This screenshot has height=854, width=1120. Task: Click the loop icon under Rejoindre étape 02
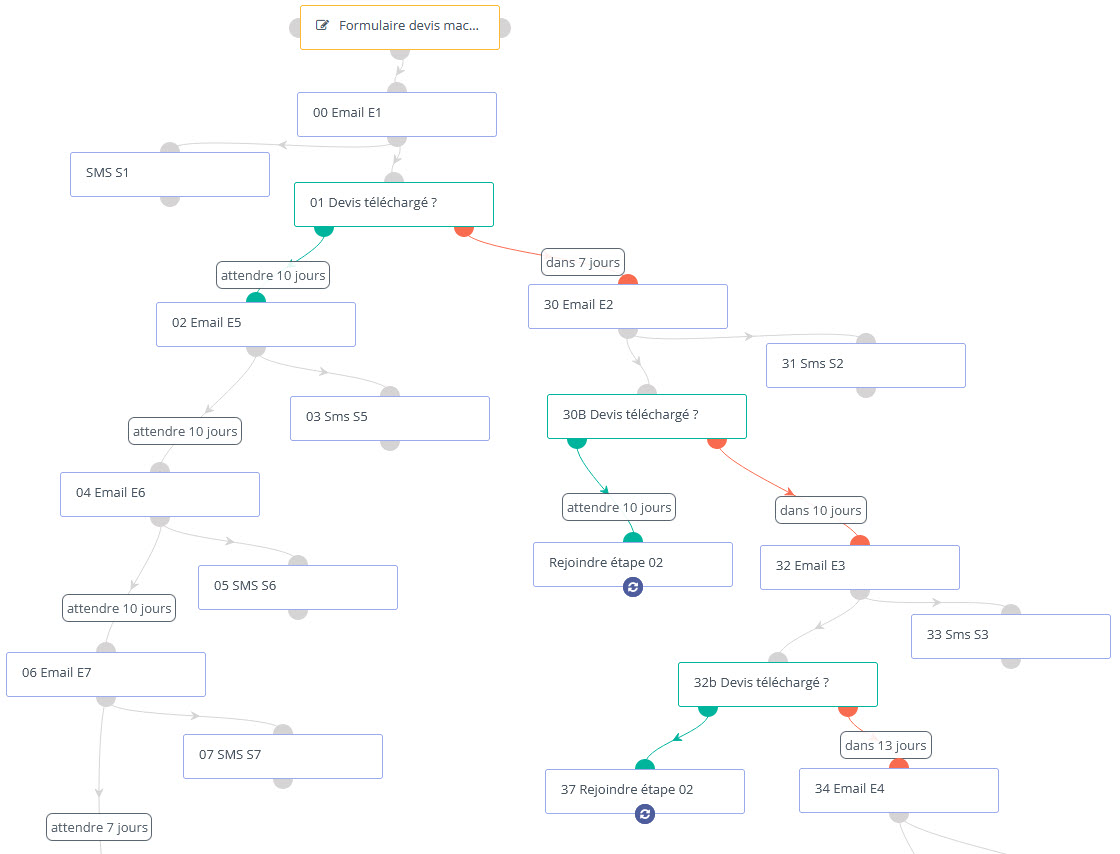point(633,587)
